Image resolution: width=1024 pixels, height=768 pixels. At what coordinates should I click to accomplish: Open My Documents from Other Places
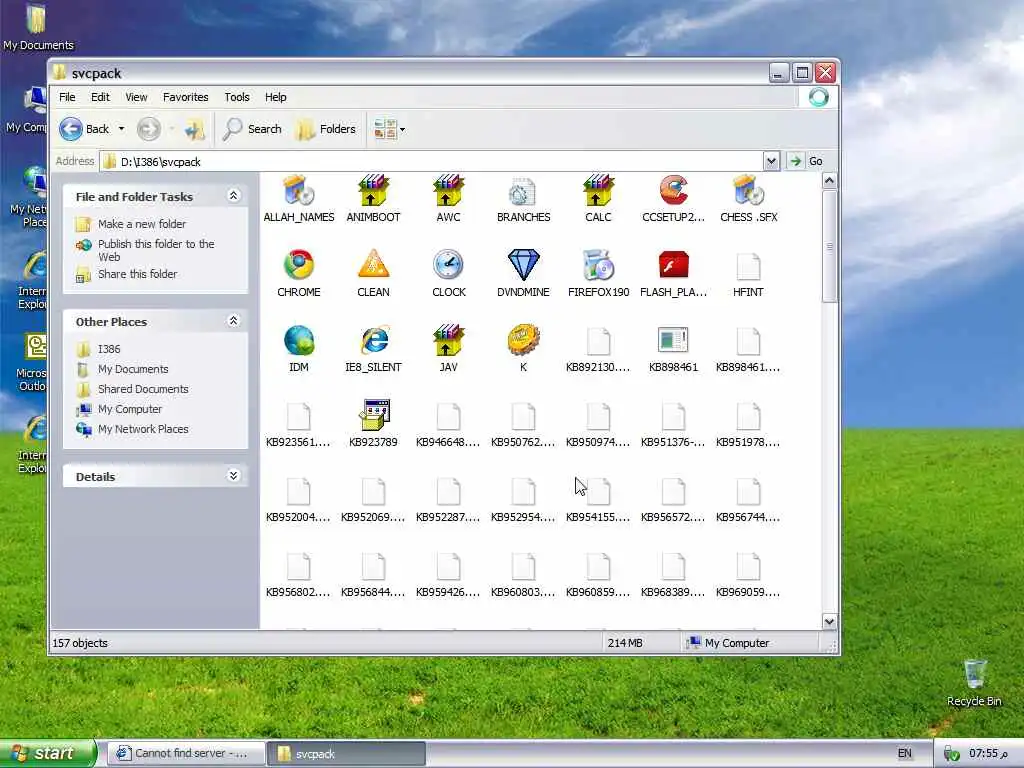(x=133, y=370)
